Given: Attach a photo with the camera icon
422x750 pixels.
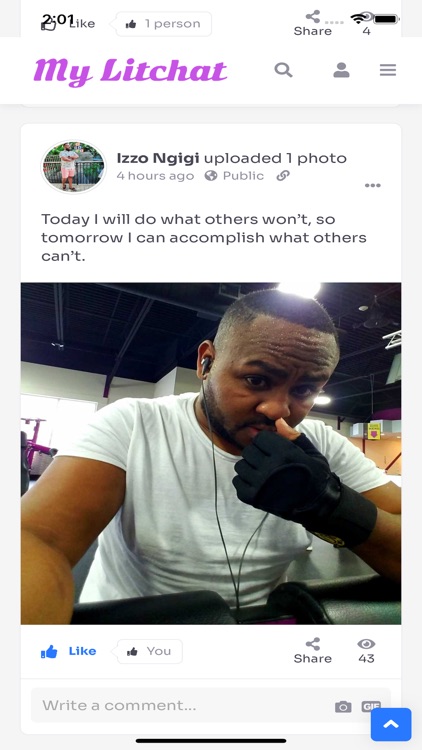Looking at the screenshot, I should click(x=343, y=706).
